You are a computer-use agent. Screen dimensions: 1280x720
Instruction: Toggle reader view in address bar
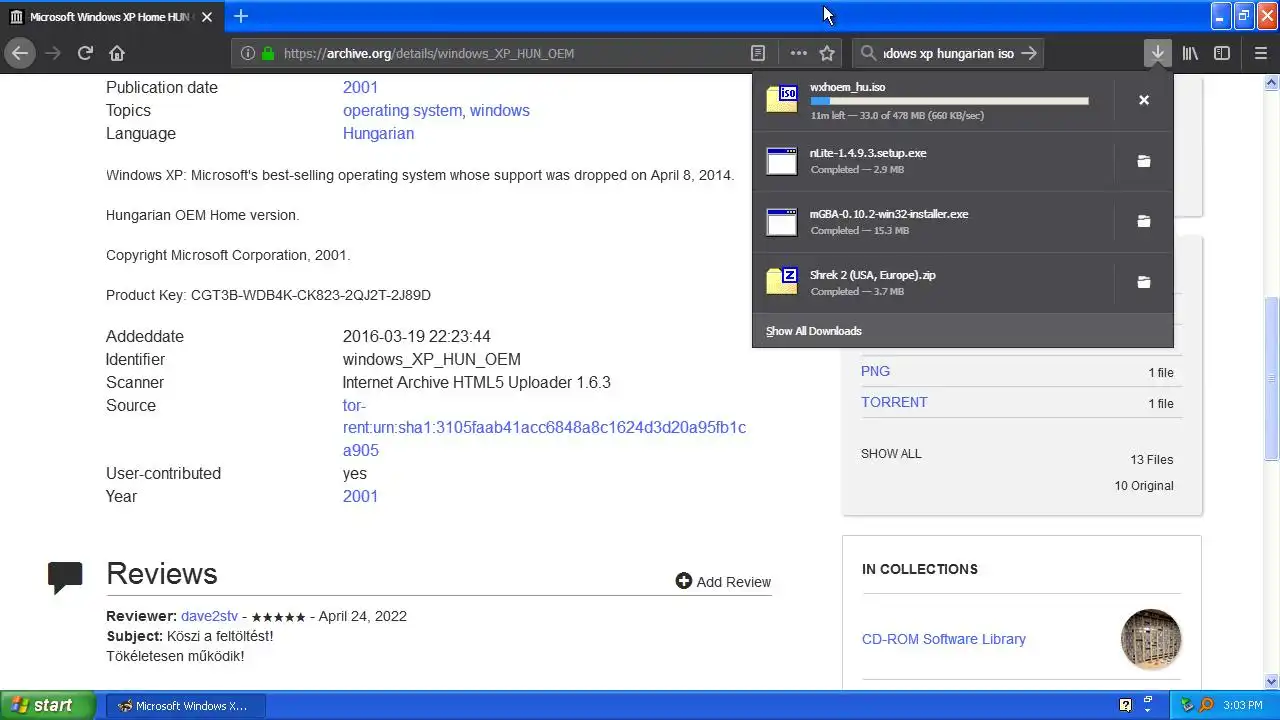(x=758, y=53)
